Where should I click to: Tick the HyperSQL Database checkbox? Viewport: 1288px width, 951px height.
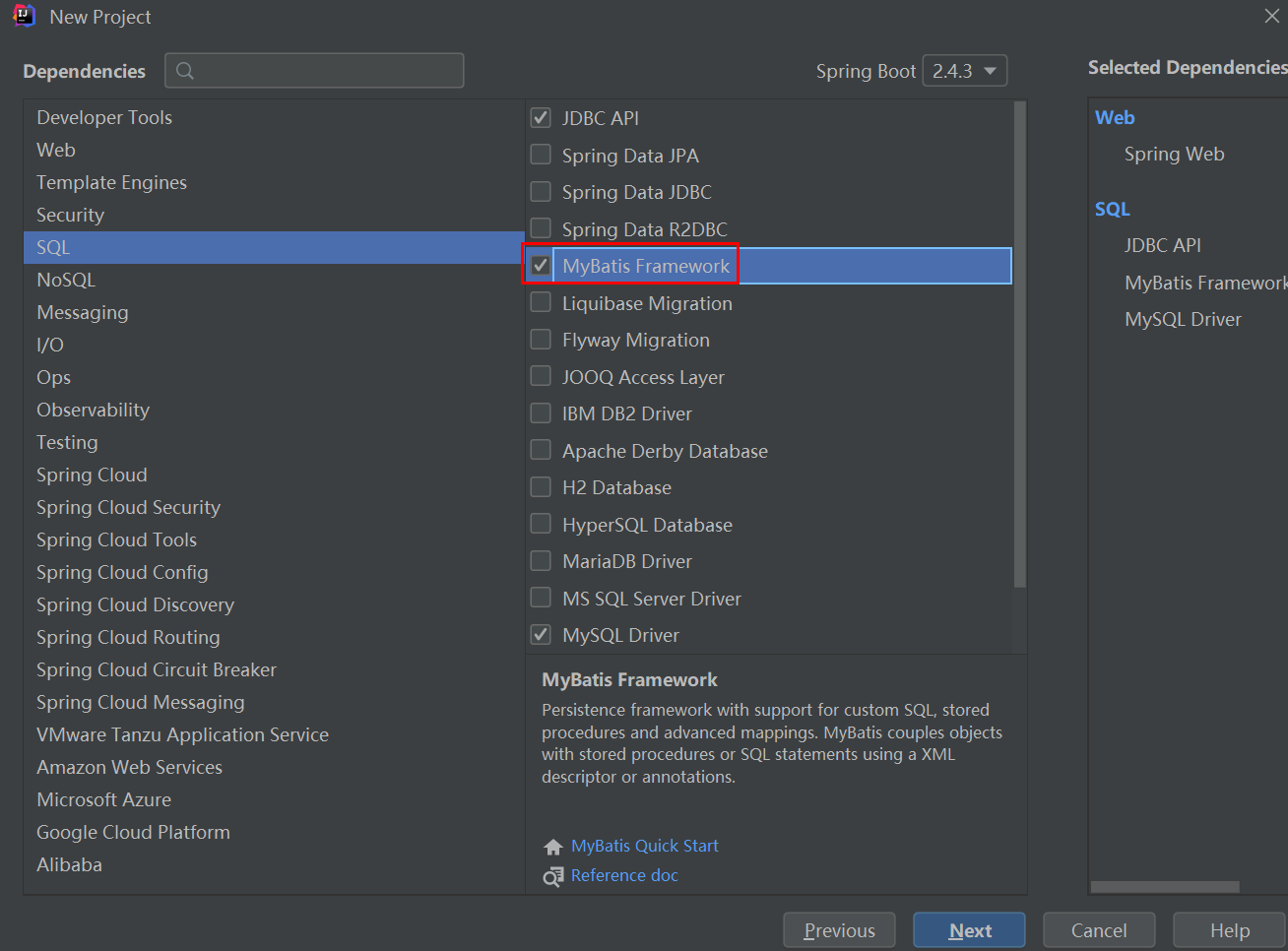coord(541,525)
